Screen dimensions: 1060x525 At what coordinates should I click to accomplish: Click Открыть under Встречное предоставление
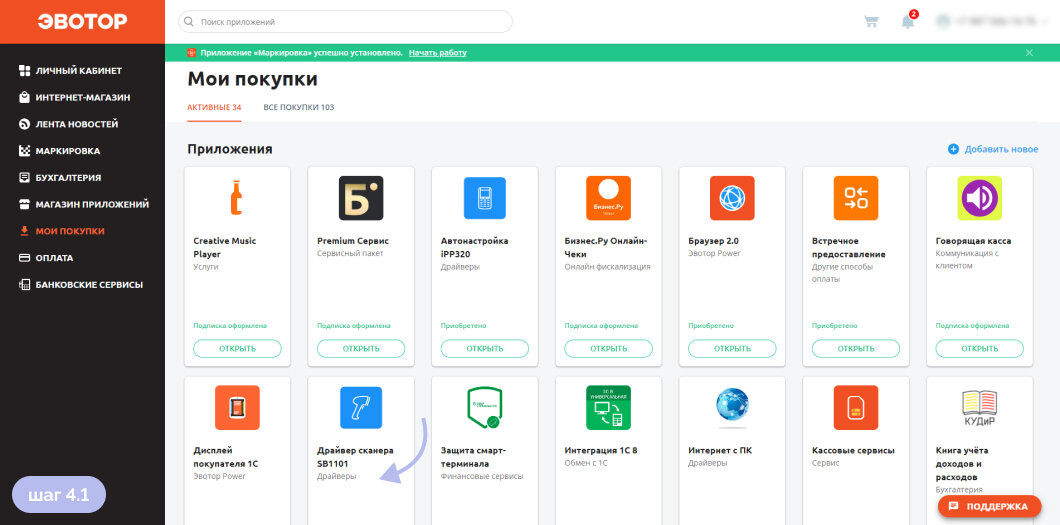[x=856, y=349]
